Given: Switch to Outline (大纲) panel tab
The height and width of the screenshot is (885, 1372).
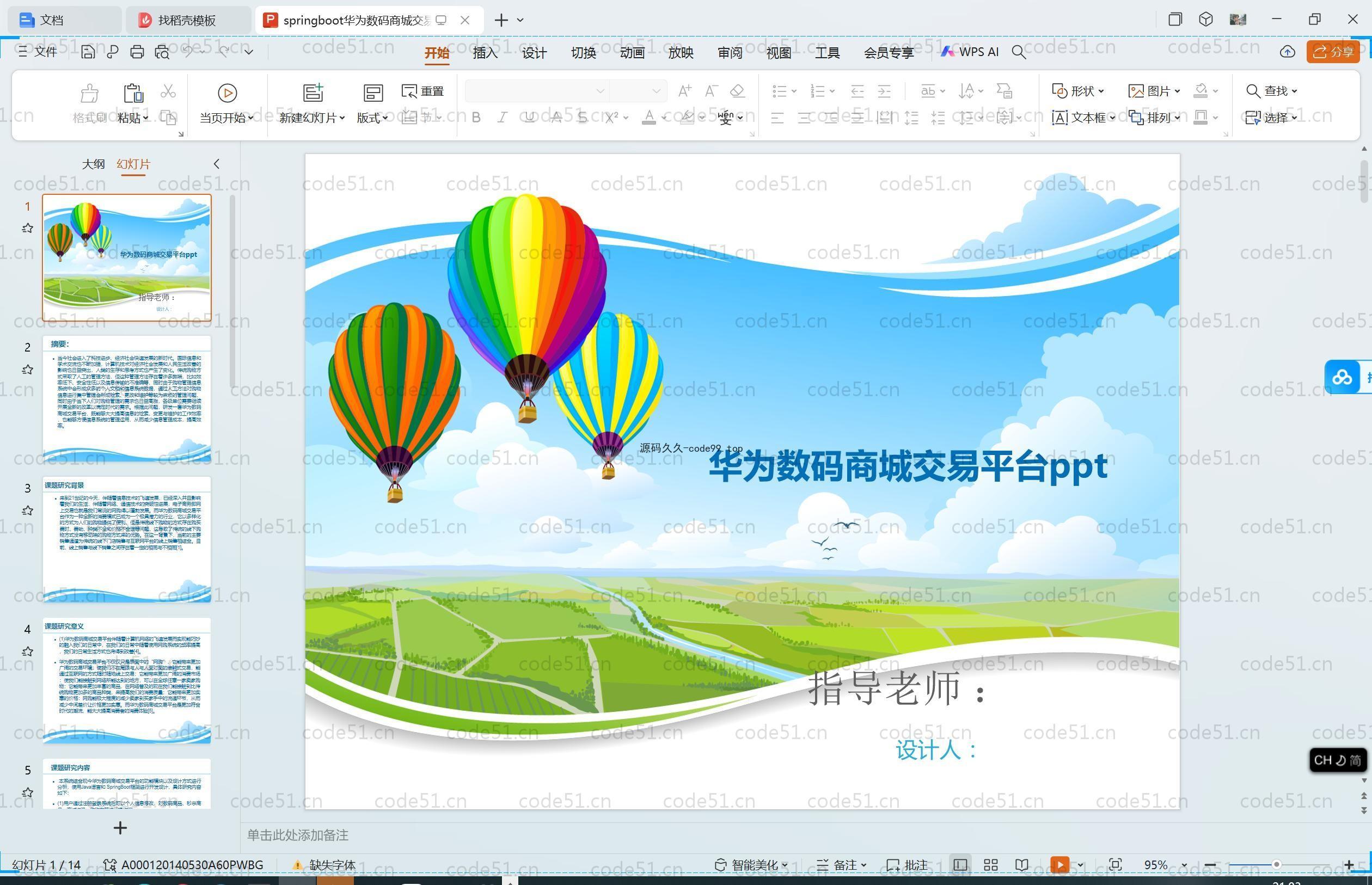Looking at the screenshot, I should click(93, 164).
